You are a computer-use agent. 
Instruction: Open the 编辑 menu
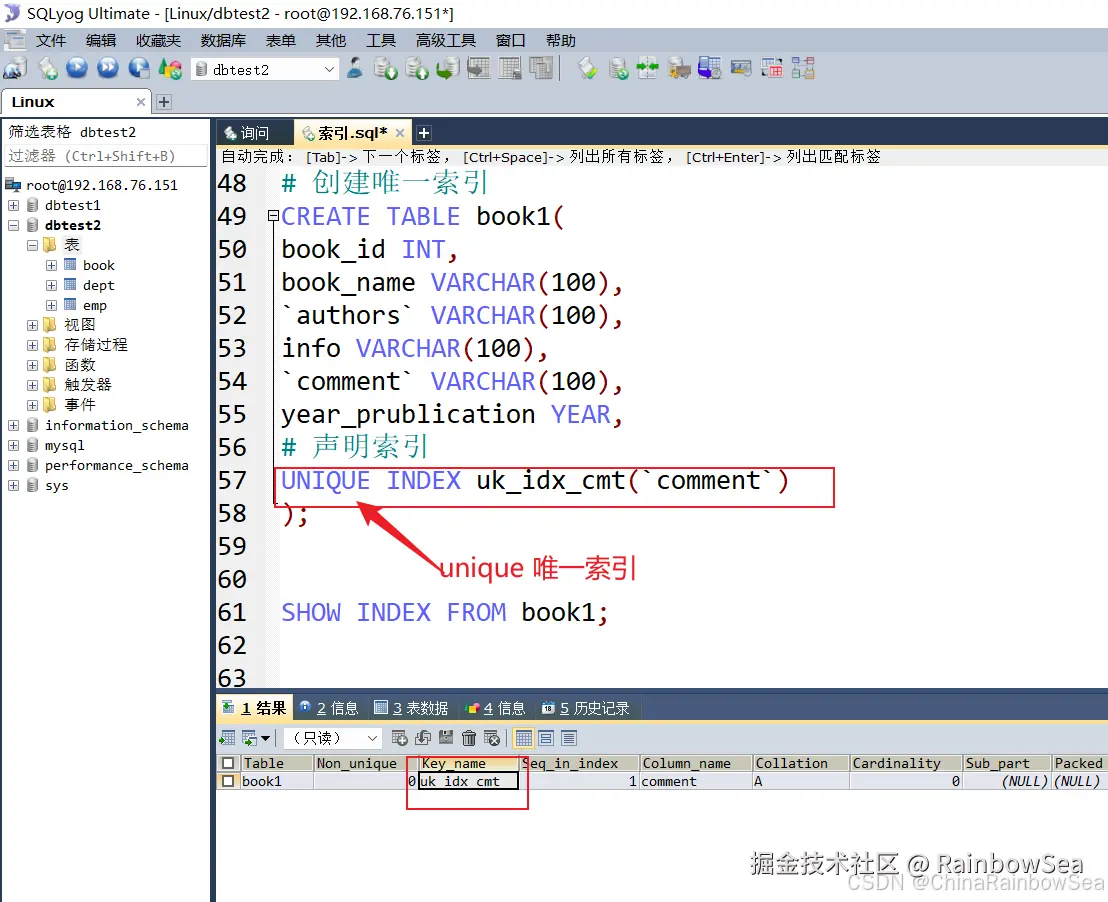(x=101, y=40)
